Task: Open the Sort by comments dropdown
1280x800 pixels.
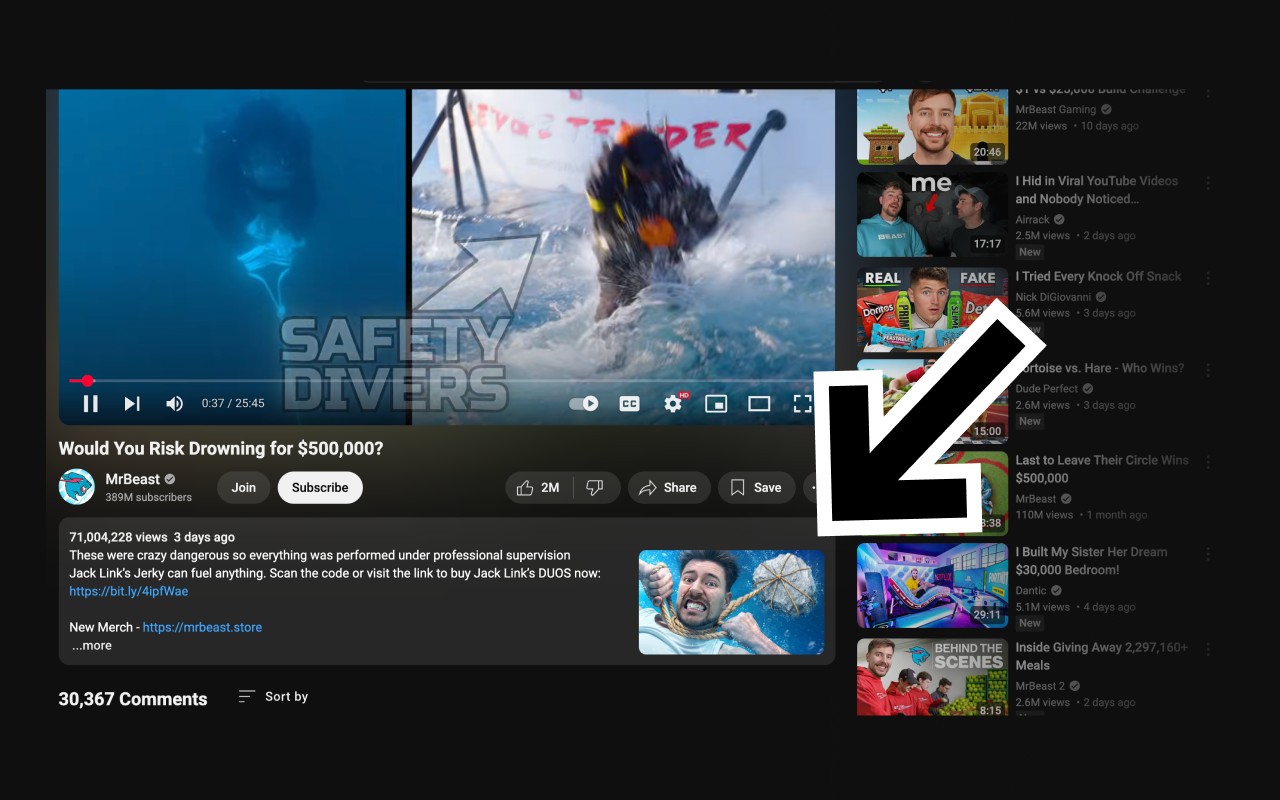Action: click(273, 696)
